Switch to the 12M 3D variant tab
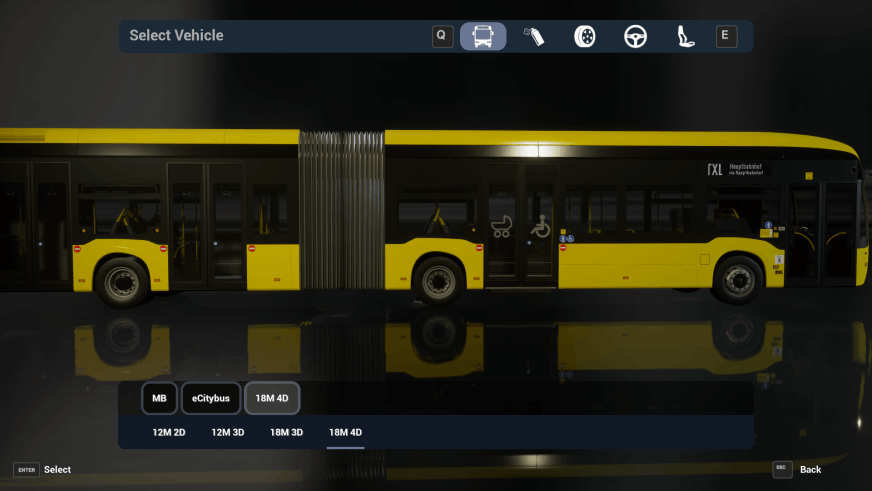Viewport: 872px width, 491px height. [x=228, y=432]
